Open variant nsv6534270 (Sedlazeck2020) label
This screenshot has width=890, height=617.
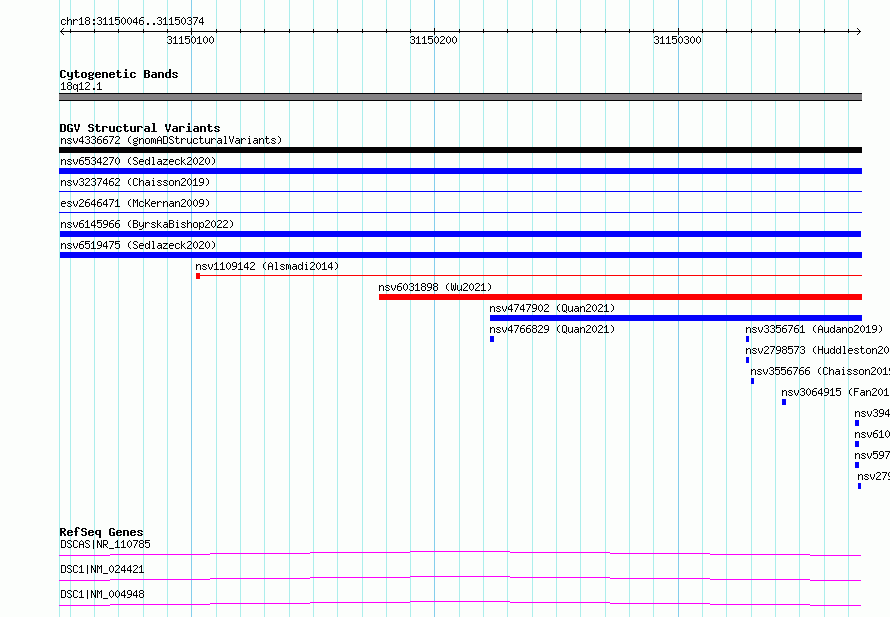[x=138, y=161]
